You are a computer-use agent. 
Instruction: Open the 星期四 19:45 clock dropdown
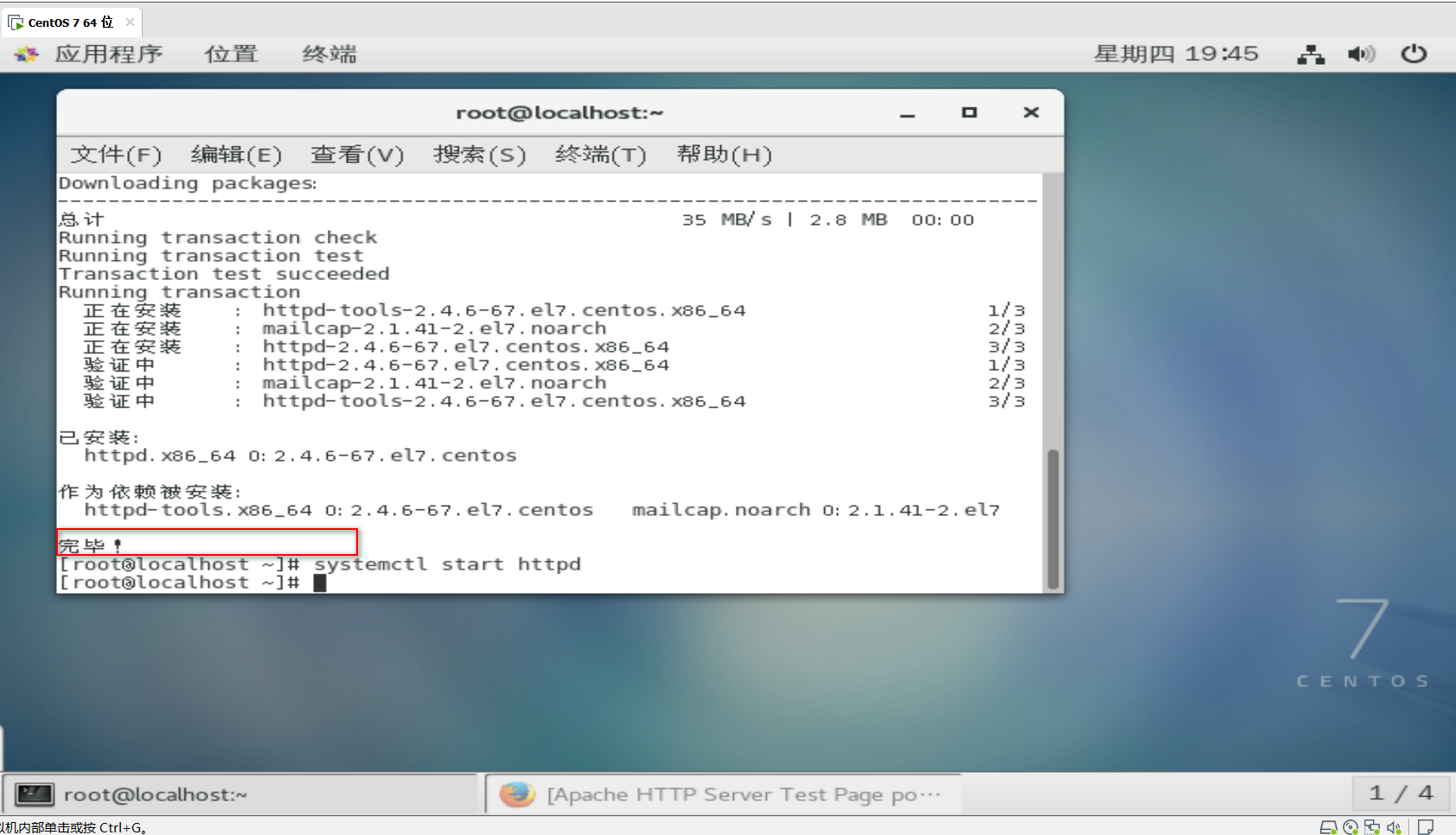(x=1178, y=54)
